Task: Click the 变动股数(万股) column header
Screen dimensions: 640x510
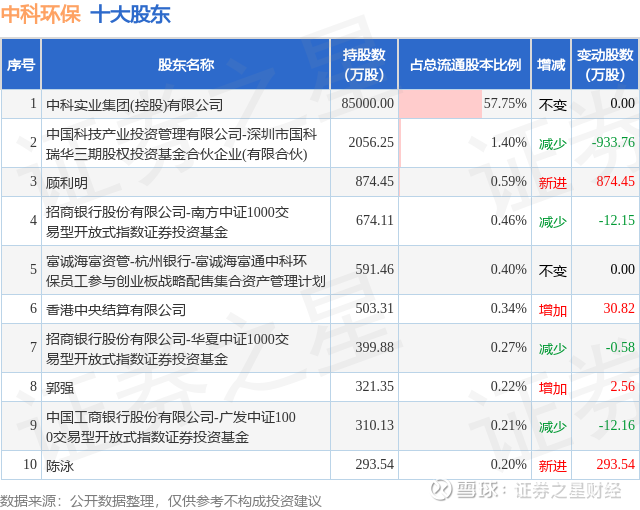Action: pyautogui.click(x=605, y=64)
